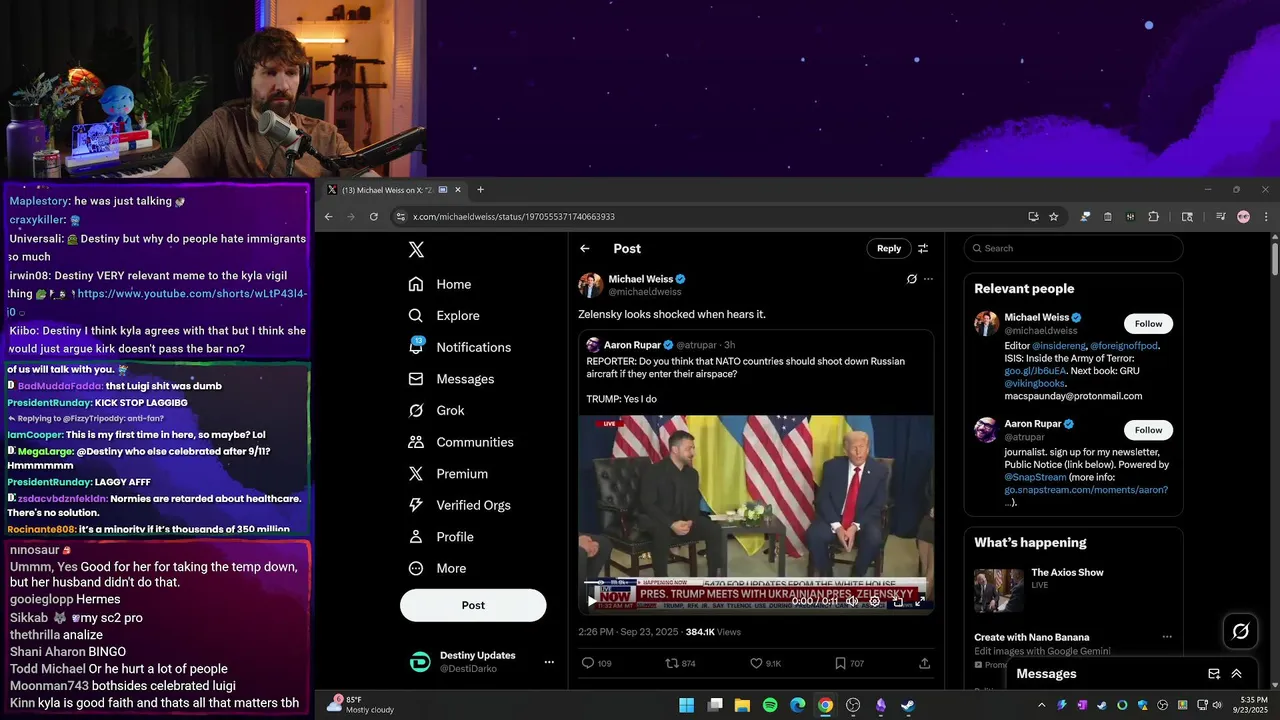
Task: Expand the Messages drawer chevrons
Action: pos(1236,674)
